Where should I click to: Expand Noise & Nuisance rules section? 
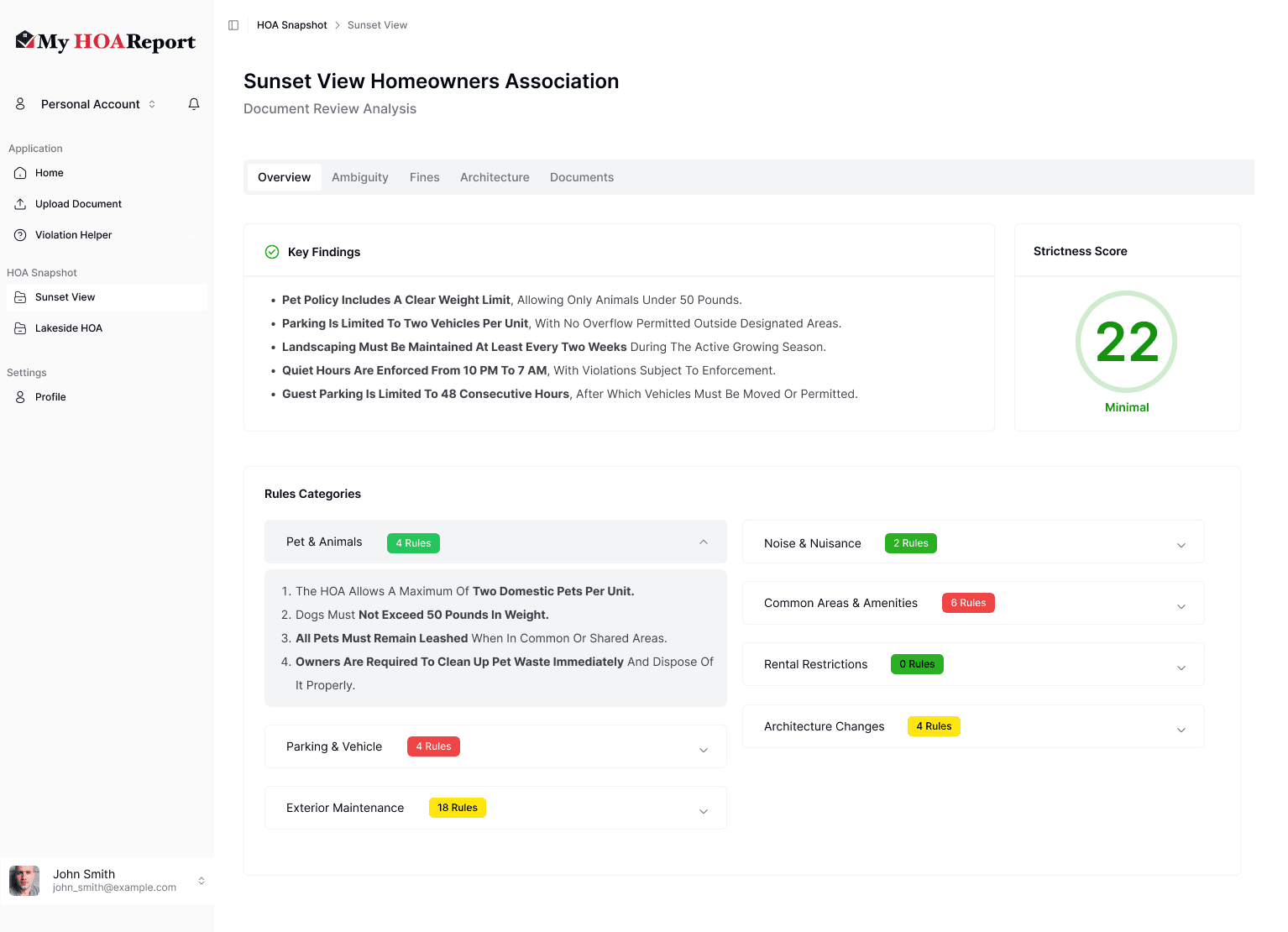coord(1181,545)
